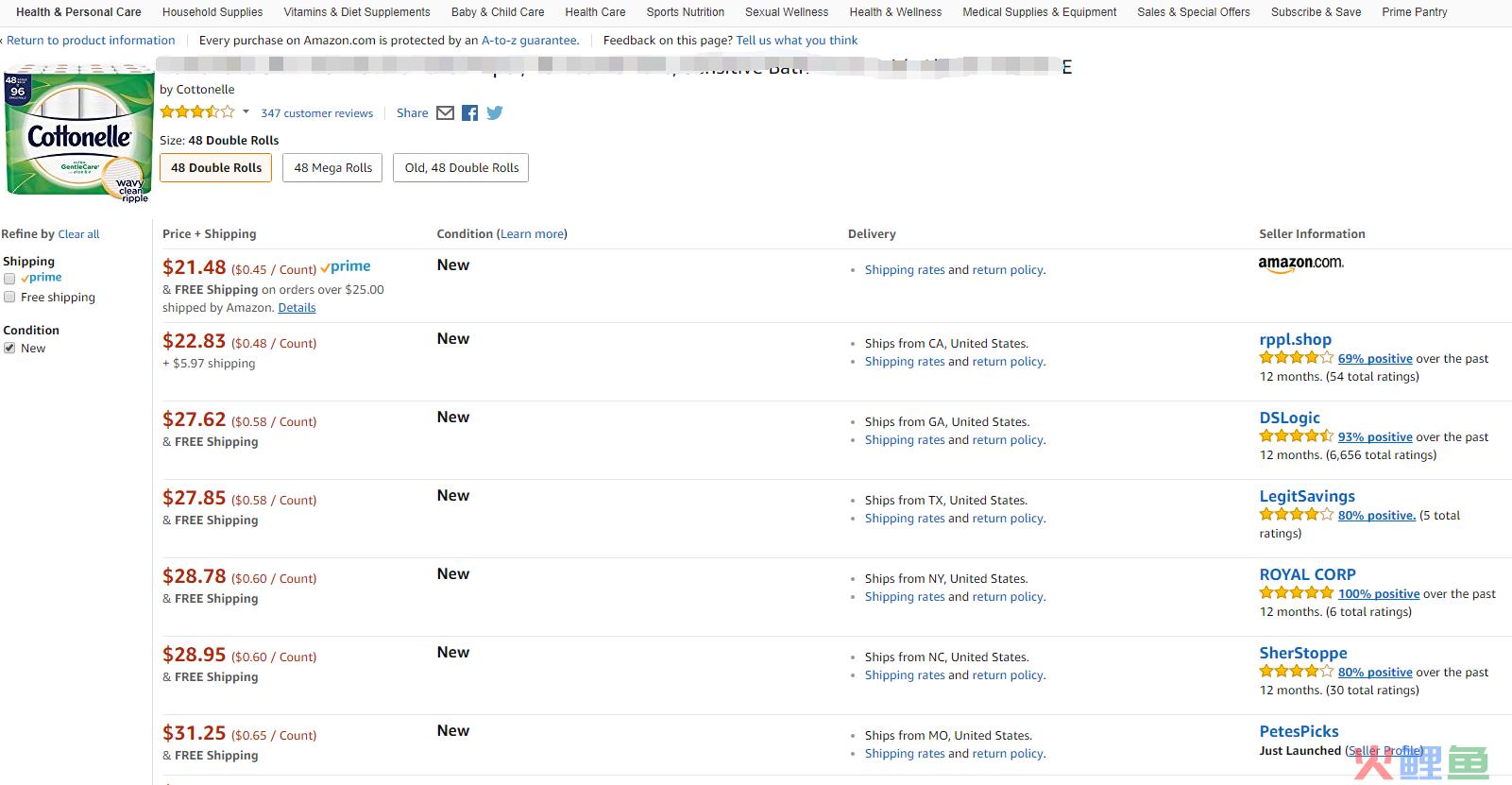View rppl.shop 69% positive feedback
1512x785 pixels.
(1375, 359)
